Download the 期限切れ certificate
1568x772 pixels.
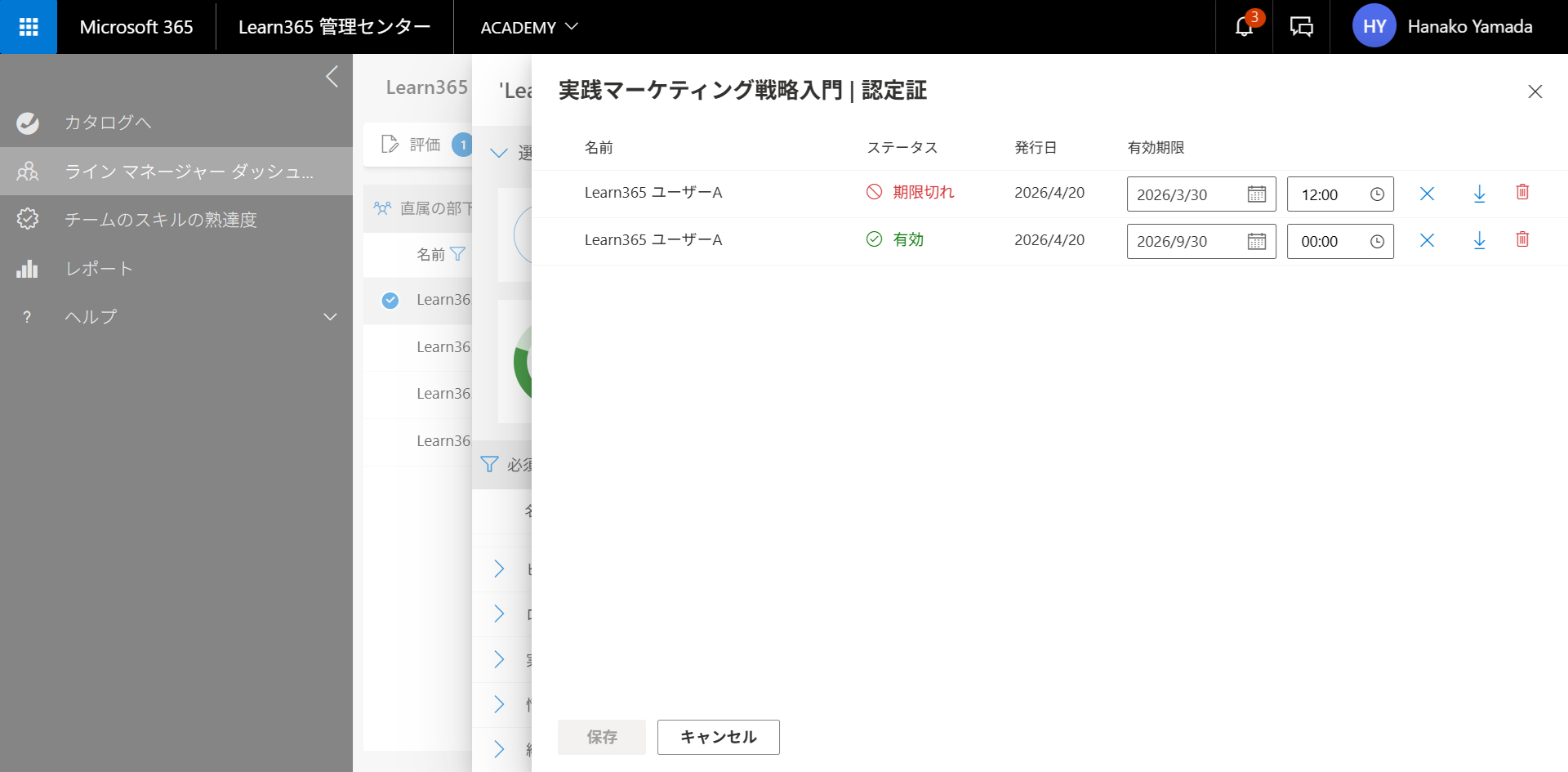click(1479, 194)
